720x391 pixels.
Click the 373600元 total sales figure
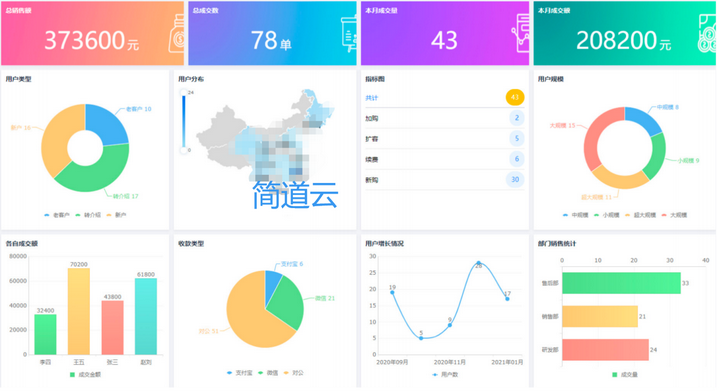91,40
